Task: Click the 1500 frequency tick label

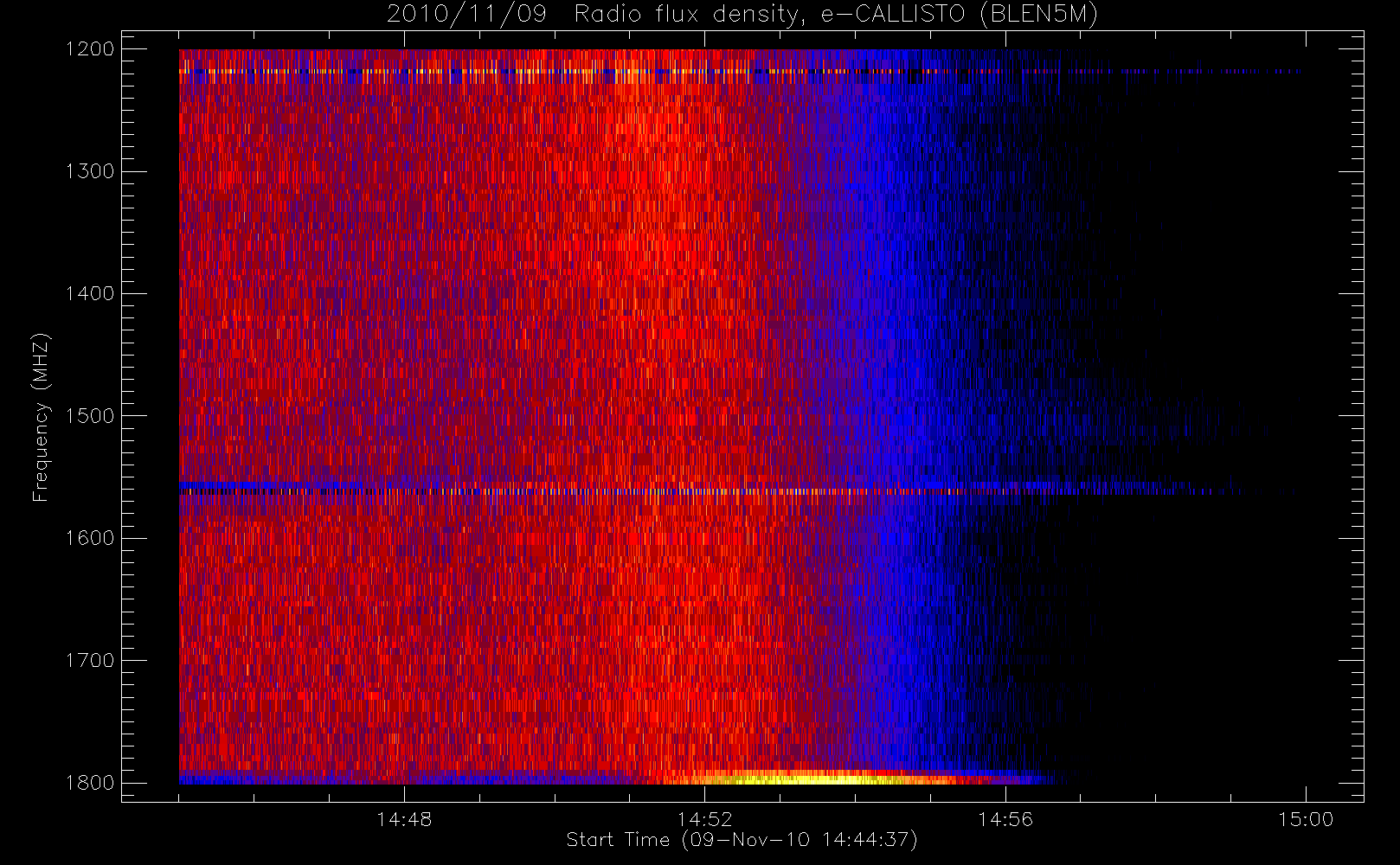Action: tap(90, 416)
